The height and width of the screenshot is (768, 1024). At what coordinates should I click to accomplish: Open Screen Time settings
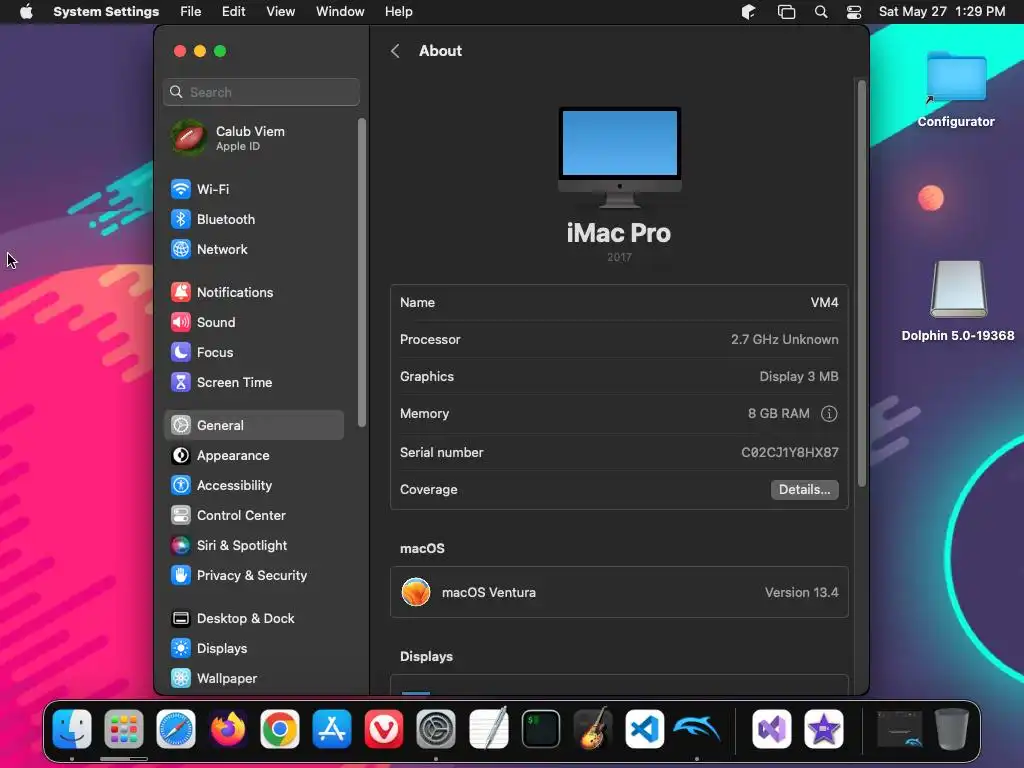[x=253, y=383]
